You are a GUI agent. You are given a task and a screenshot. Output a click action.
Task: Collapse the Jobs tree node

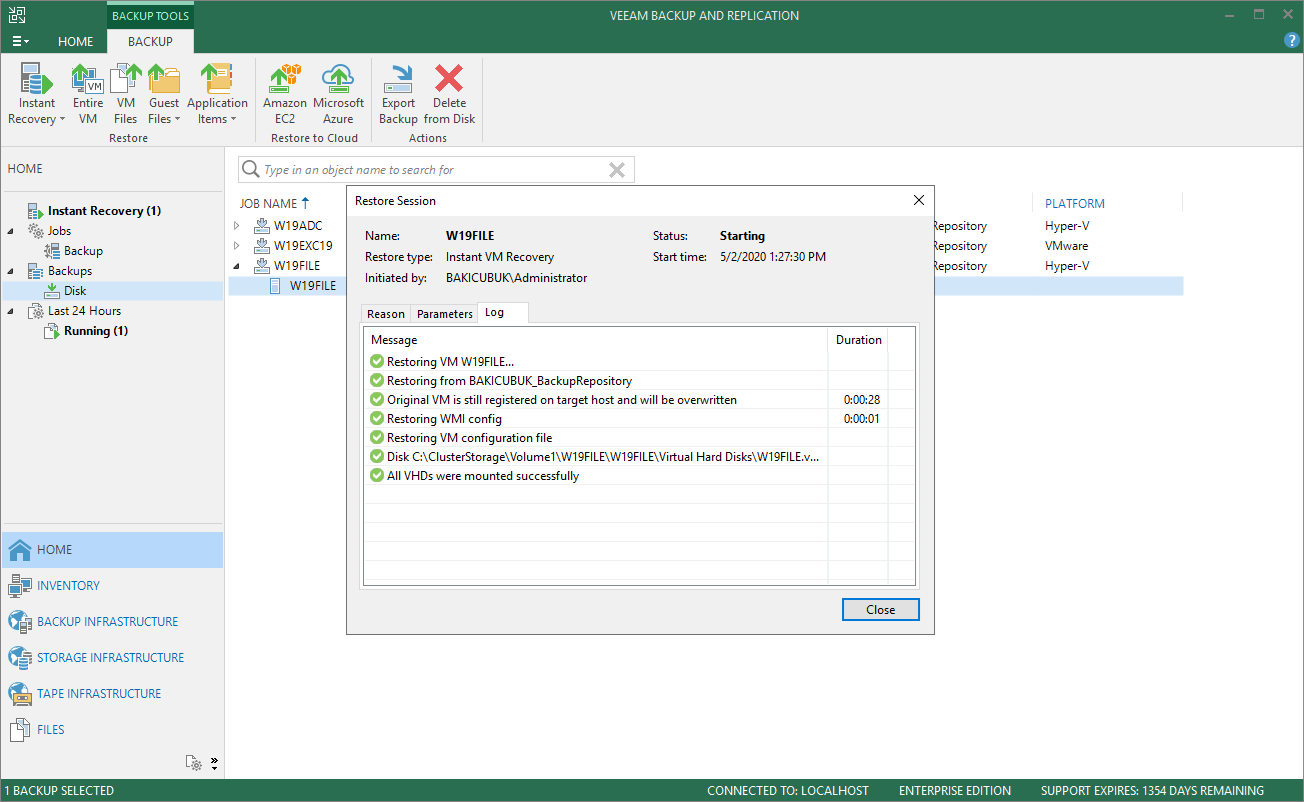pyautogui.click(x=10, y=231)
